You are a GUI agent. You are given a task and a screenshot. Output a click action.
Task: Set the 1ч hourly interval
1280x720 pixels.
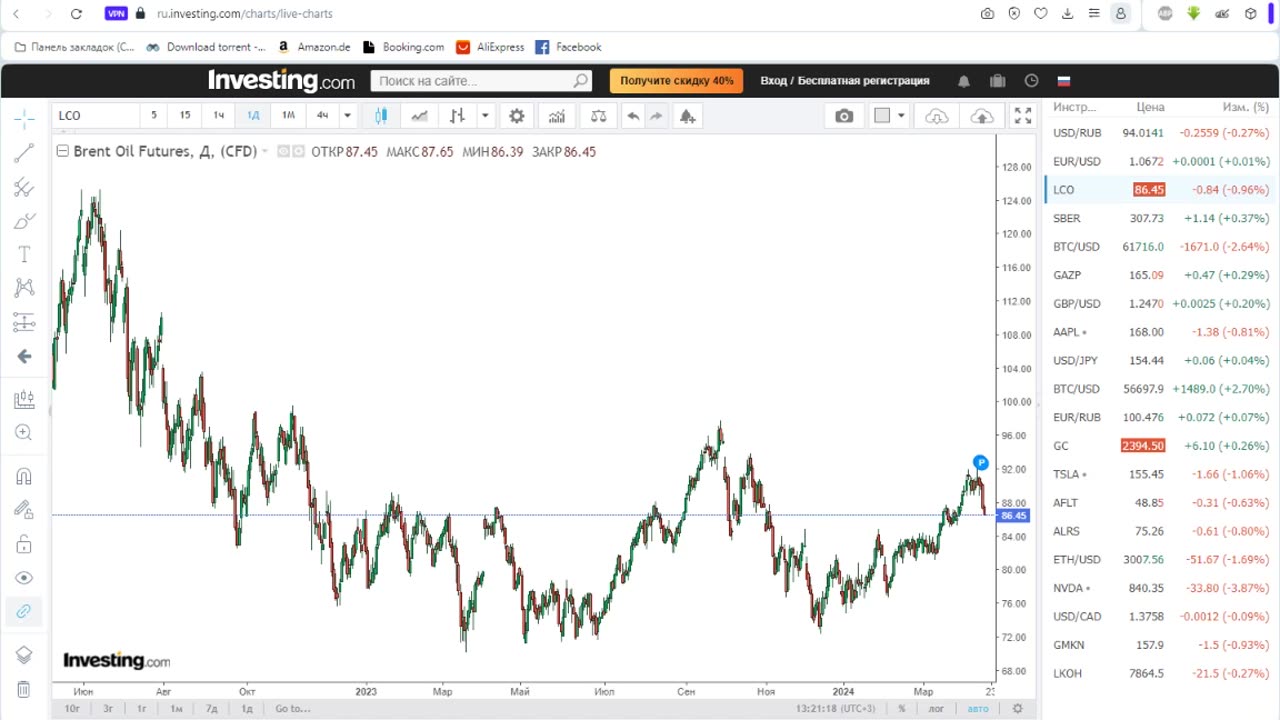coord(218,115)
